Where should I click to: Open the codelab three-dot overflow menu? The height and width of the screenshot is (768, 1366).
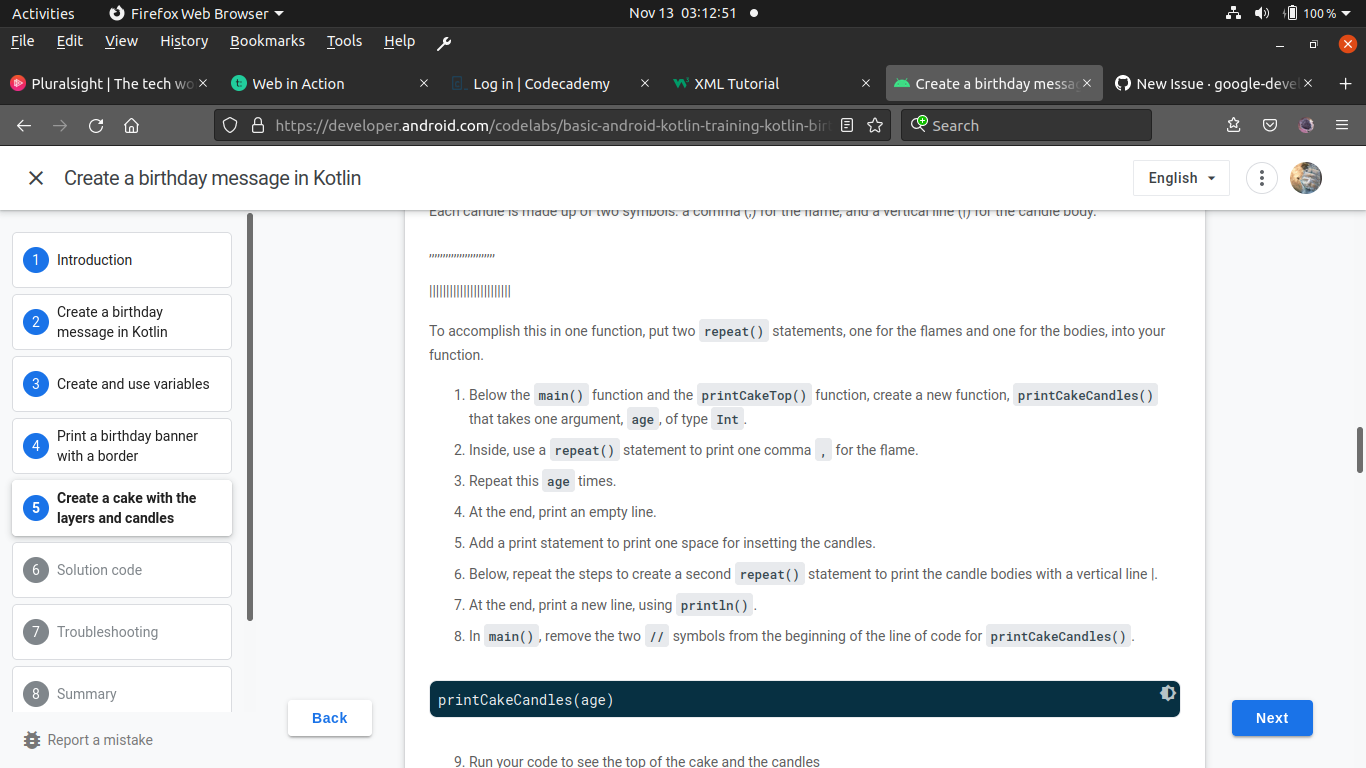point(1261,177)
